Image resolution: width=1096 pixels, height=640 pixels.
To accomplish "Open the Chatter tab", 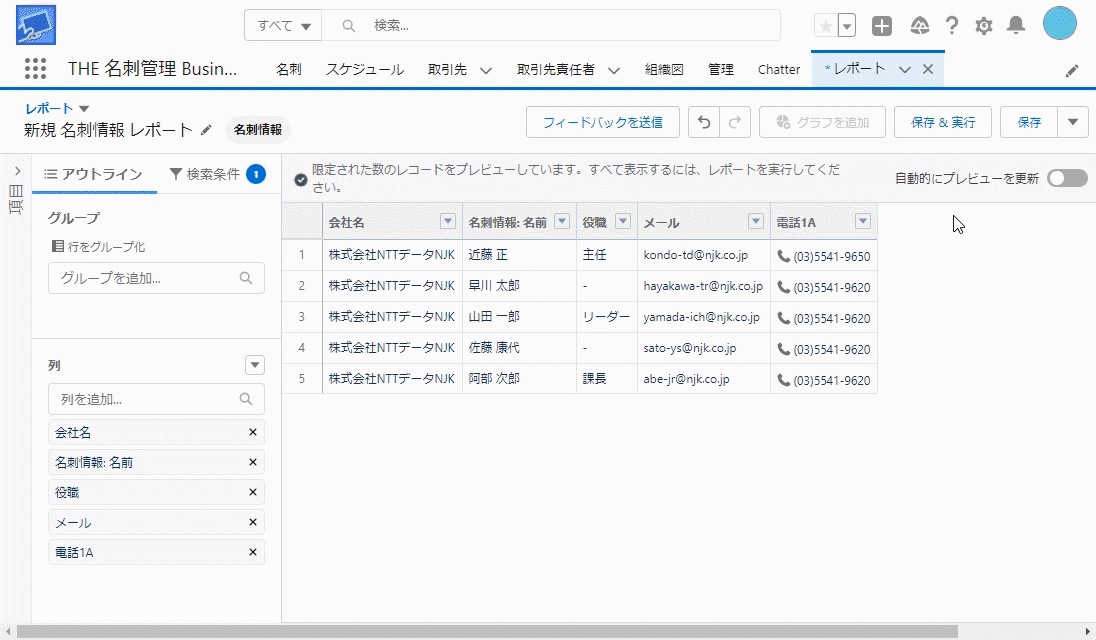I will coord(779,69).
